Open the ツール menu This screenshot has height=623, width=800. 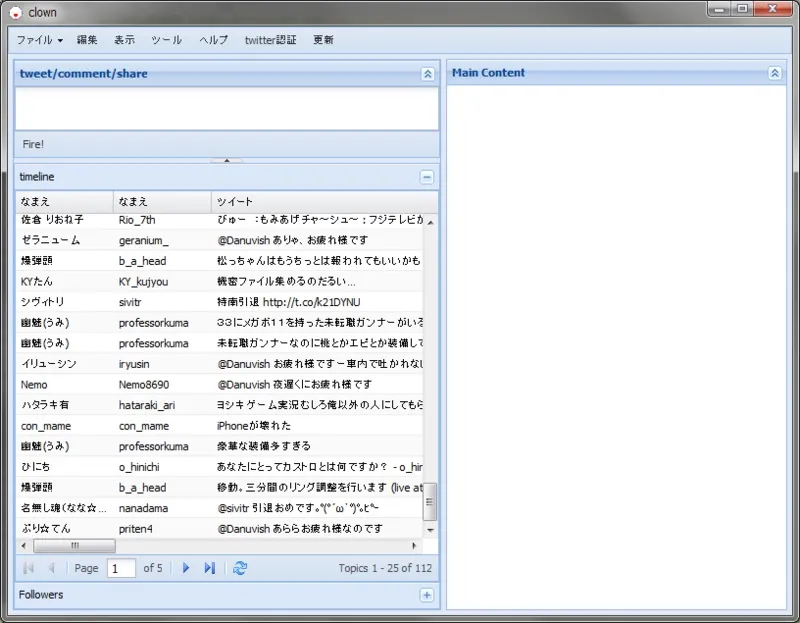166,40
